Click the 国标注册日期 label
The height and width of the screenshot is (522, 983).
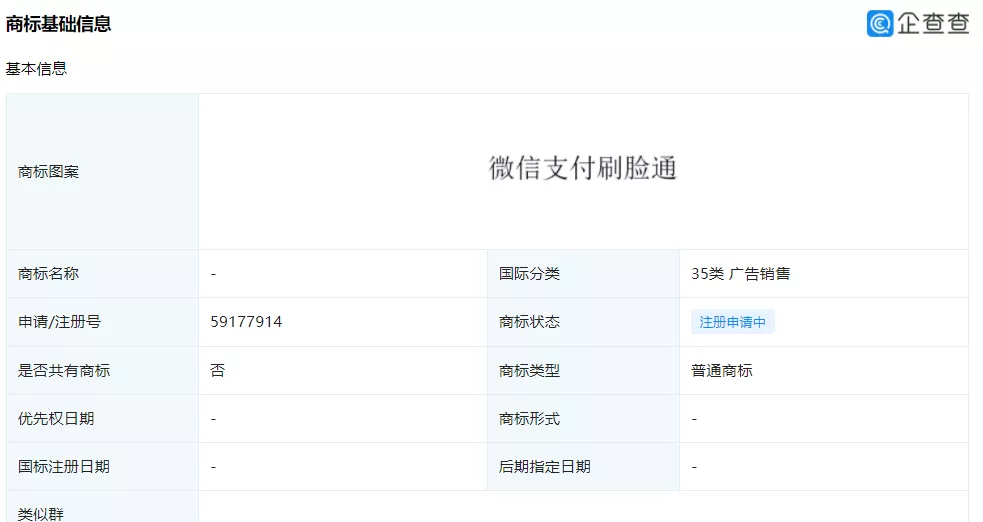(x=64, y=467)
